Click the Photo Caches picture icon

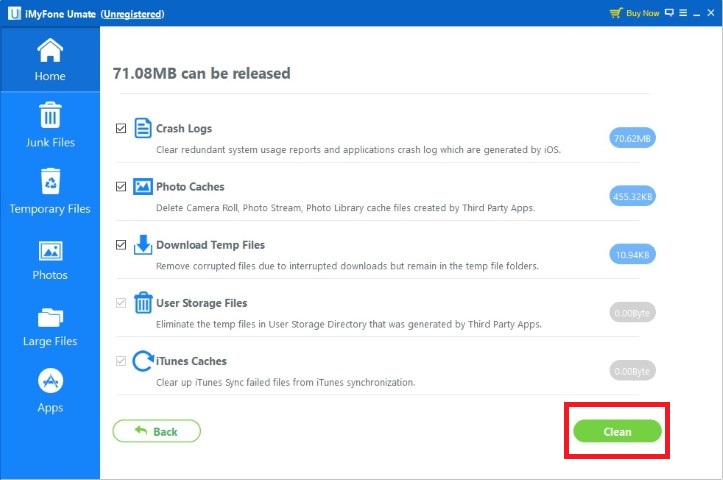pos(142,187)
